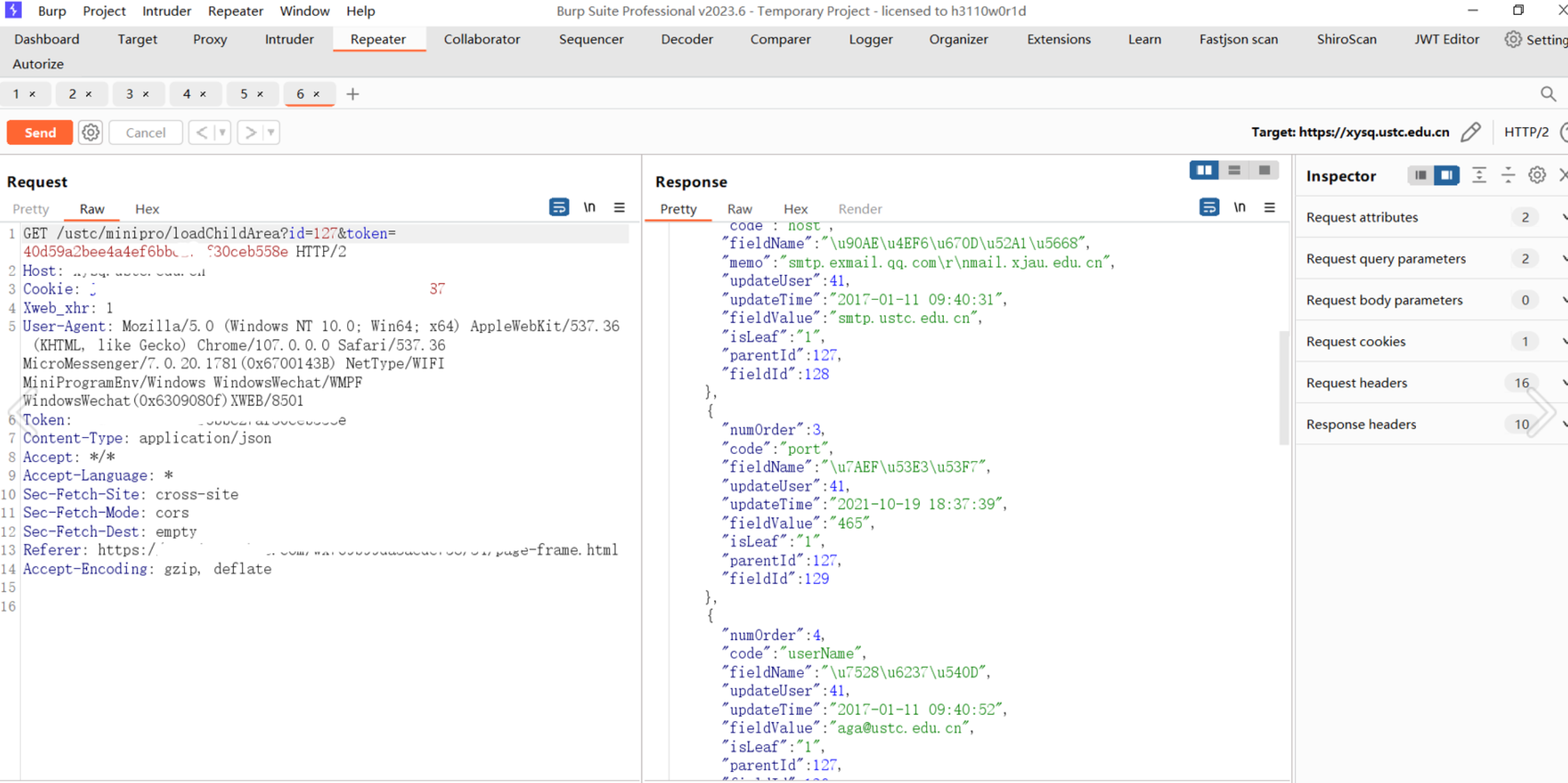
Task: Search Repeater tabs with the magnifier icon
Action: pyautogui.click(x=1548, y=93)
